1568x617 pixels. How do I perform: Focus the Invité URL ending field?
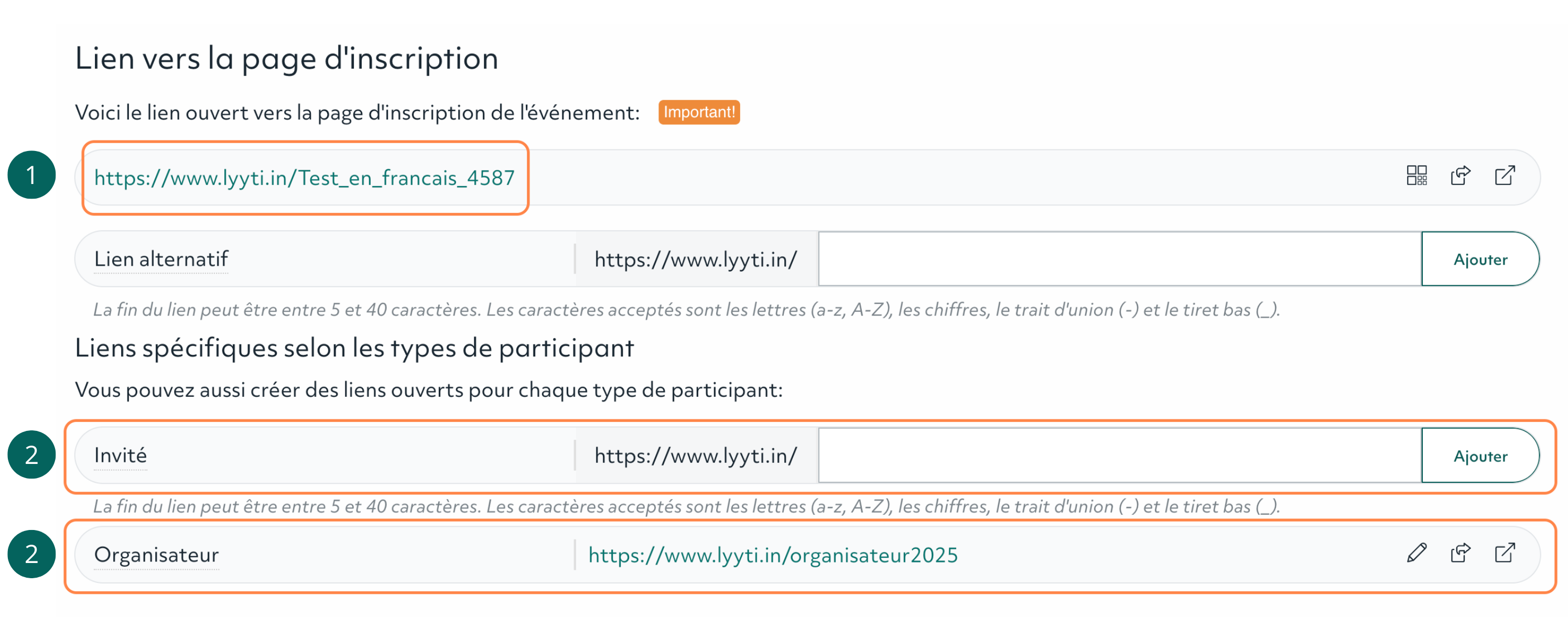(1120, 456)
